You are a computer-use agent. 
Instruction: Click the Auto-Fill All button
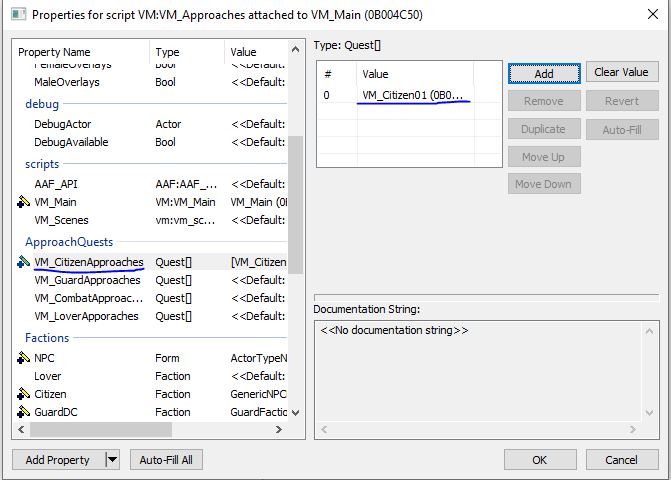pyautogui.click(x=166, y=460)
